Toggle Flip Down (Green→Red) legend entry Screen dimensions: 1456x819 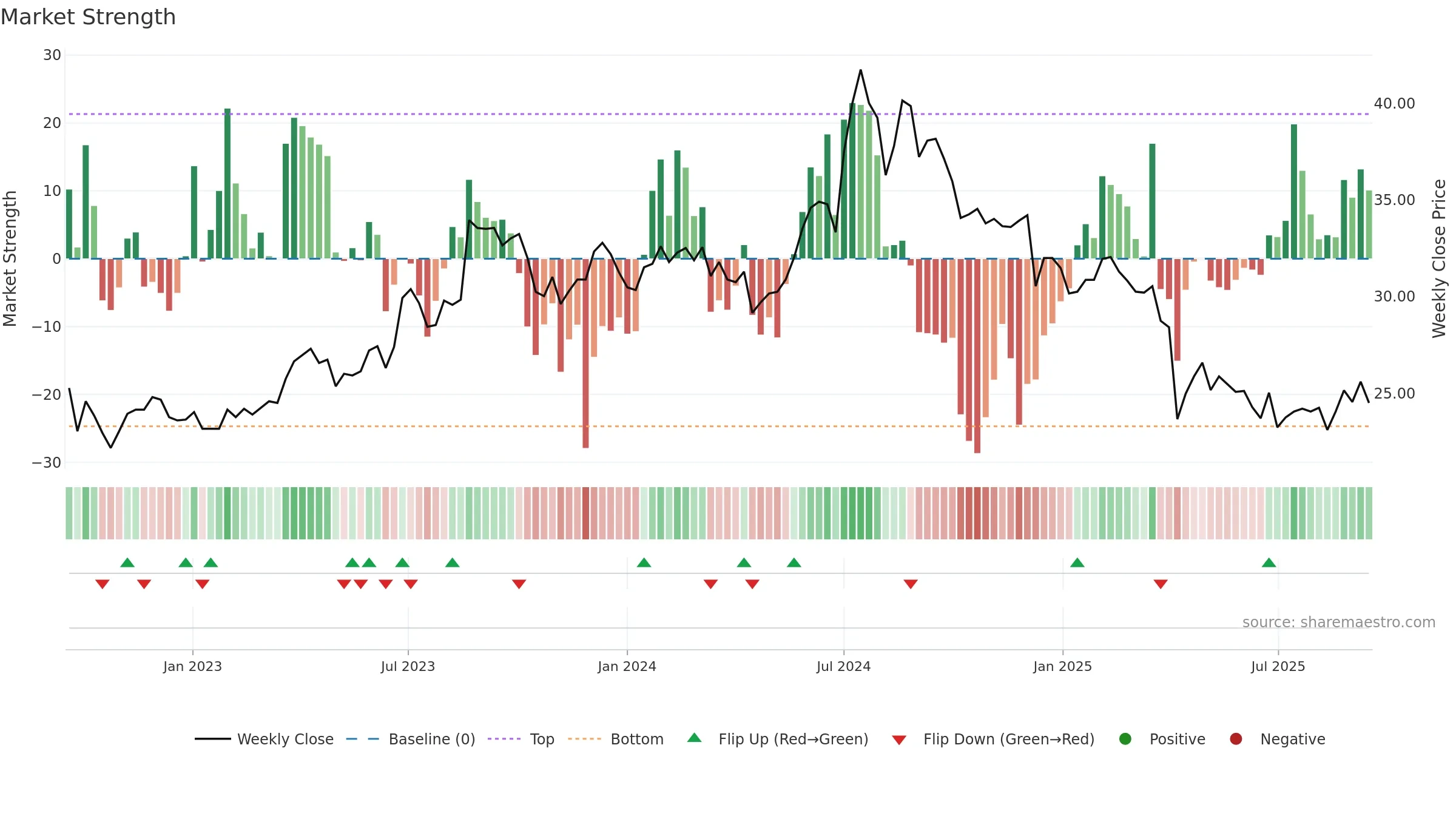pos(993,739)
